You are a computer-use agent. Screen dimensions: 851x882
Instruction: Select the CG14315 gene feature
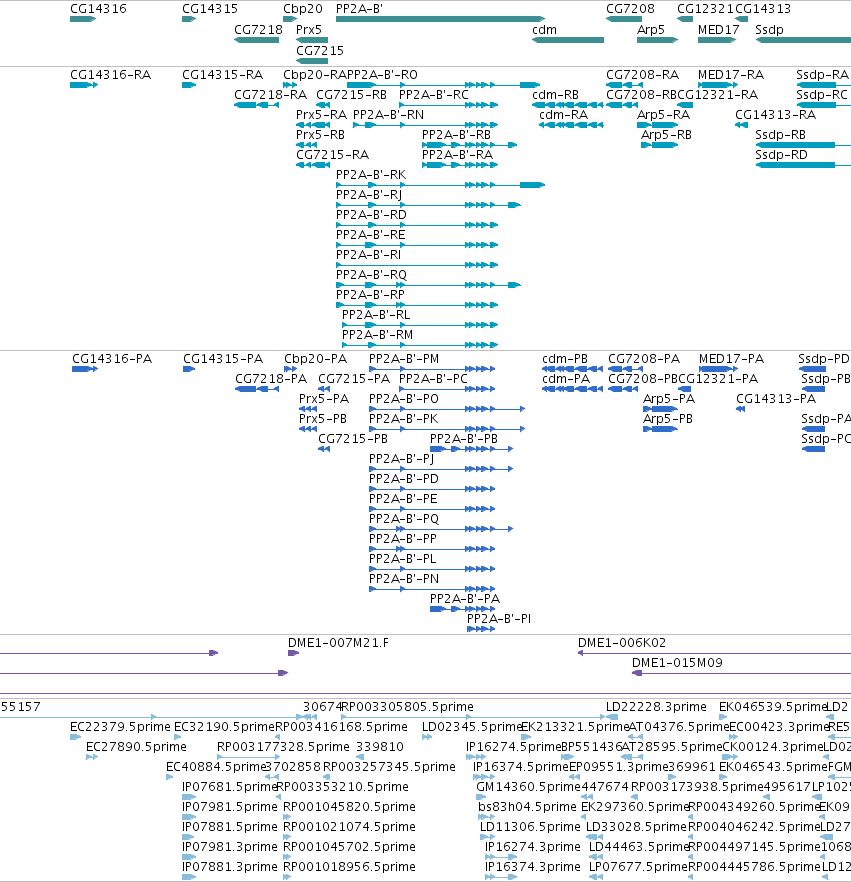click(189, 19)
